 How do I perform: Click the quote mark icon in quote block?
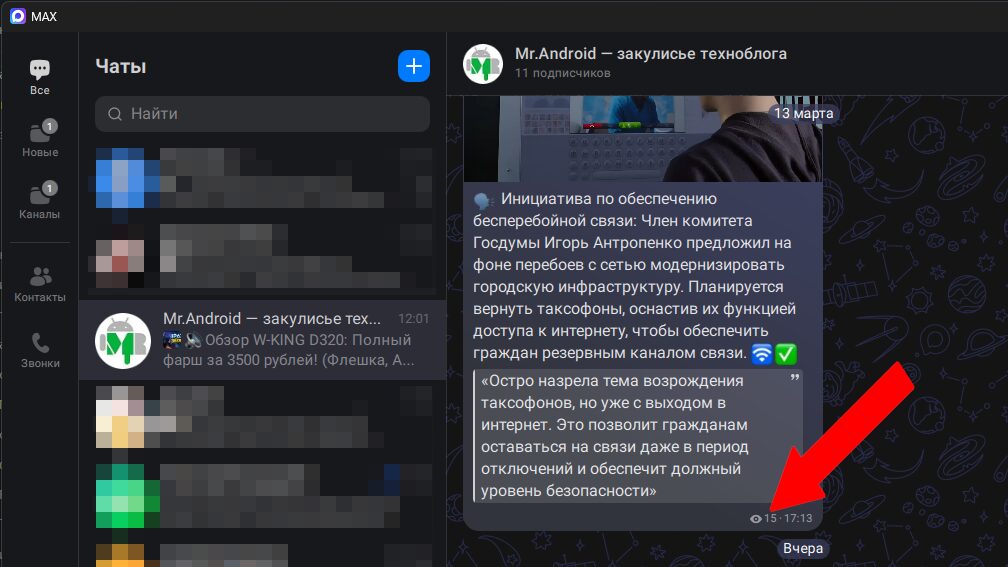795,379
